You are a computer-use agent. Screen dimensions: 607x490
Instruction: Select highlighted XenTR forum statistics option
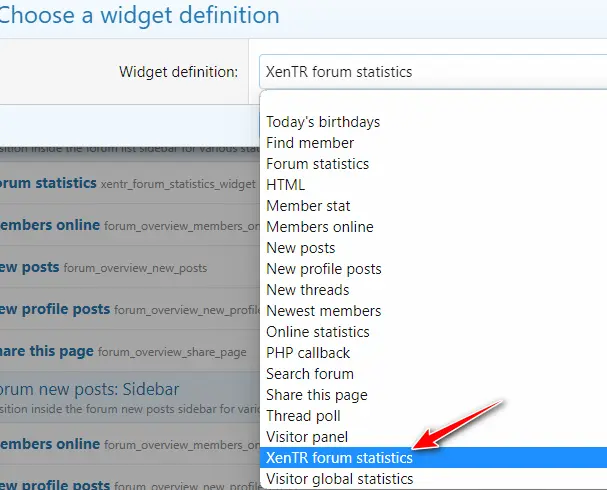(x=339, y=458)
